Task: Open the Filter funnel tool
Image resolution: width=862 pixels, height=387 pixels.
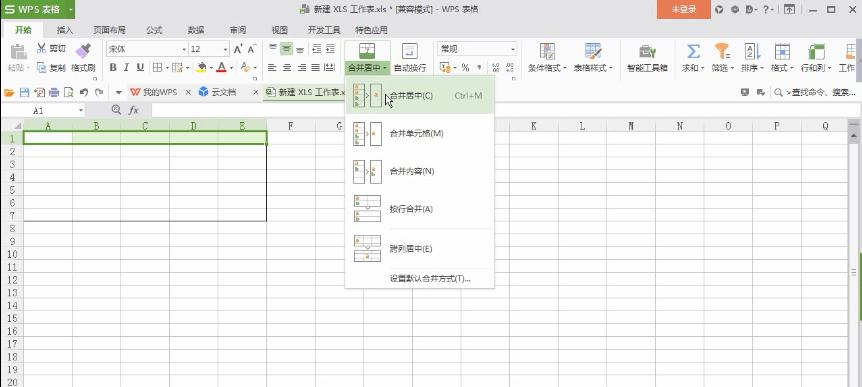Action: pos(722,51)
